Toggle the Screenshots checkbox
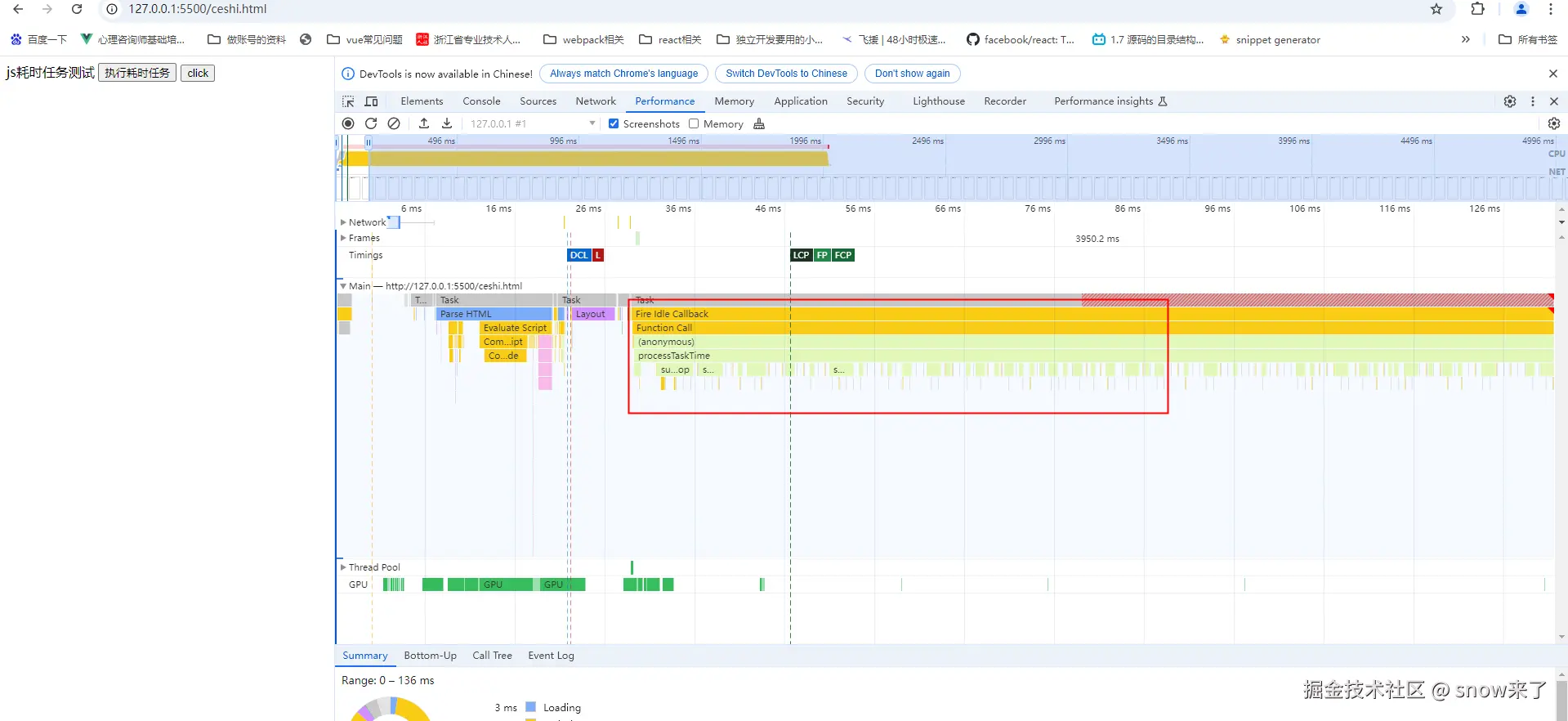The width and height of the screenshot is (1568, 721). pyautogui.click(x=614, y=123)
